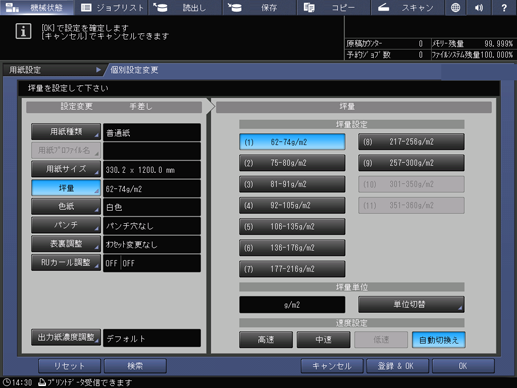This screenshot has height=388, width=517.
Task: Select weight (7) 177-216g/m2
Action: coord(292,269)
